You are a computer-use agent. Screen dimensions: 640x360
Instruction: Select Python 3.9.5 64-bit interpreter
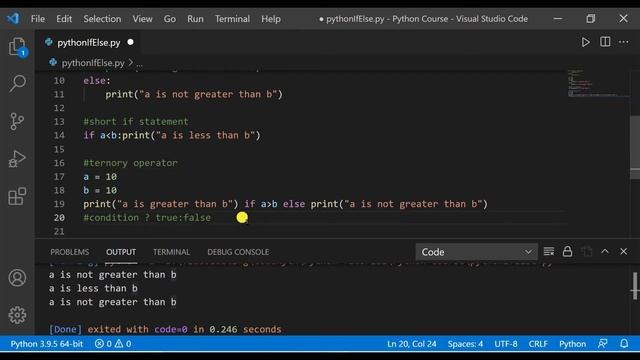coord(47,344)
